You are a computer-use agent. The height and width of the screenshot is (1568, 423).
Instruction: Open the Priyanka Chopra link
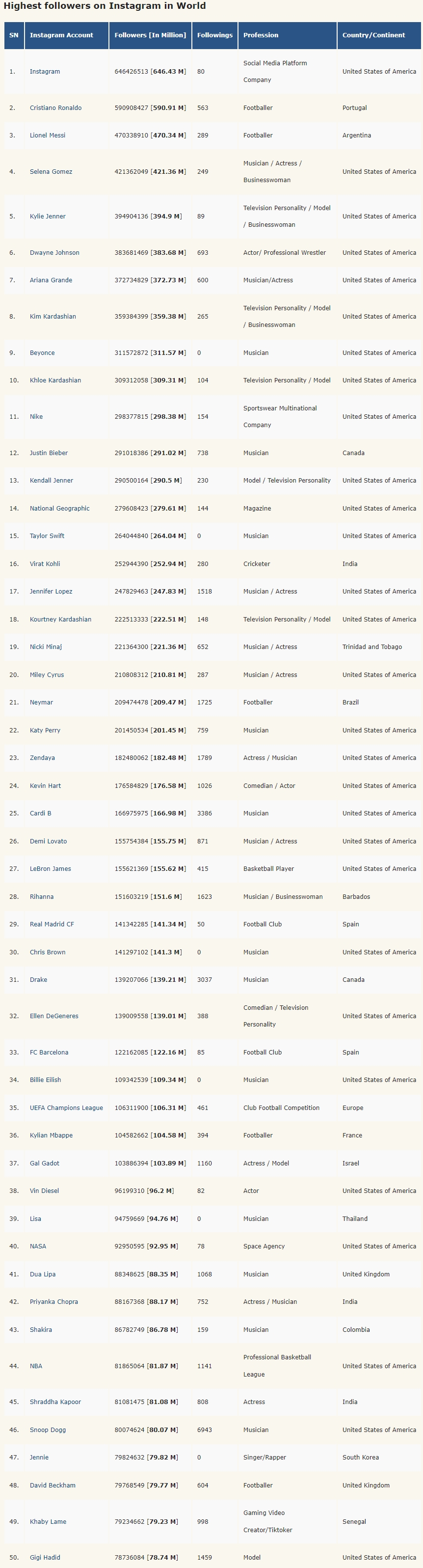pyautogui.click(x=54, y=1301)
